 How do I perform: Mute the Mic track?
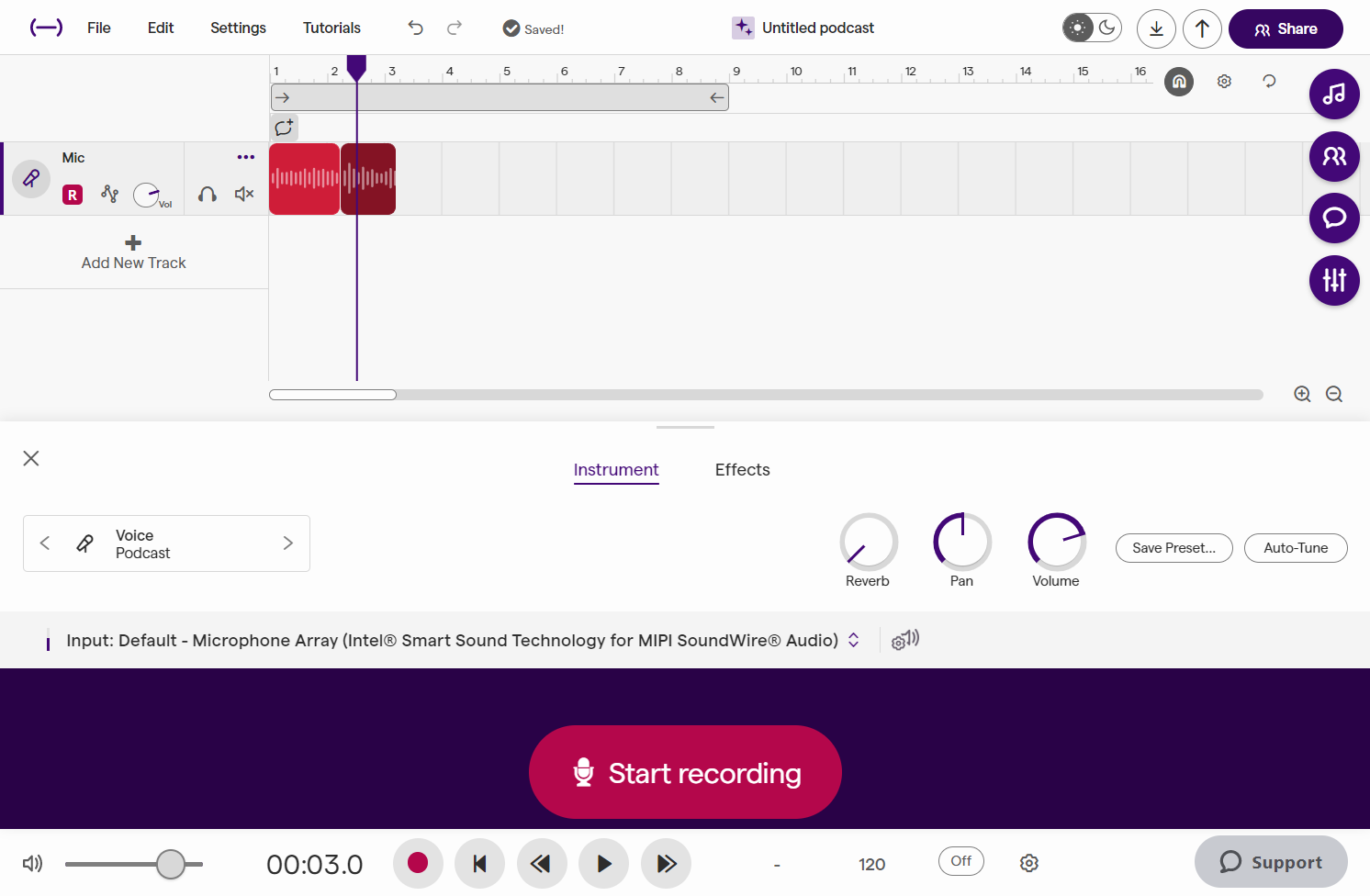pos(244,194)
